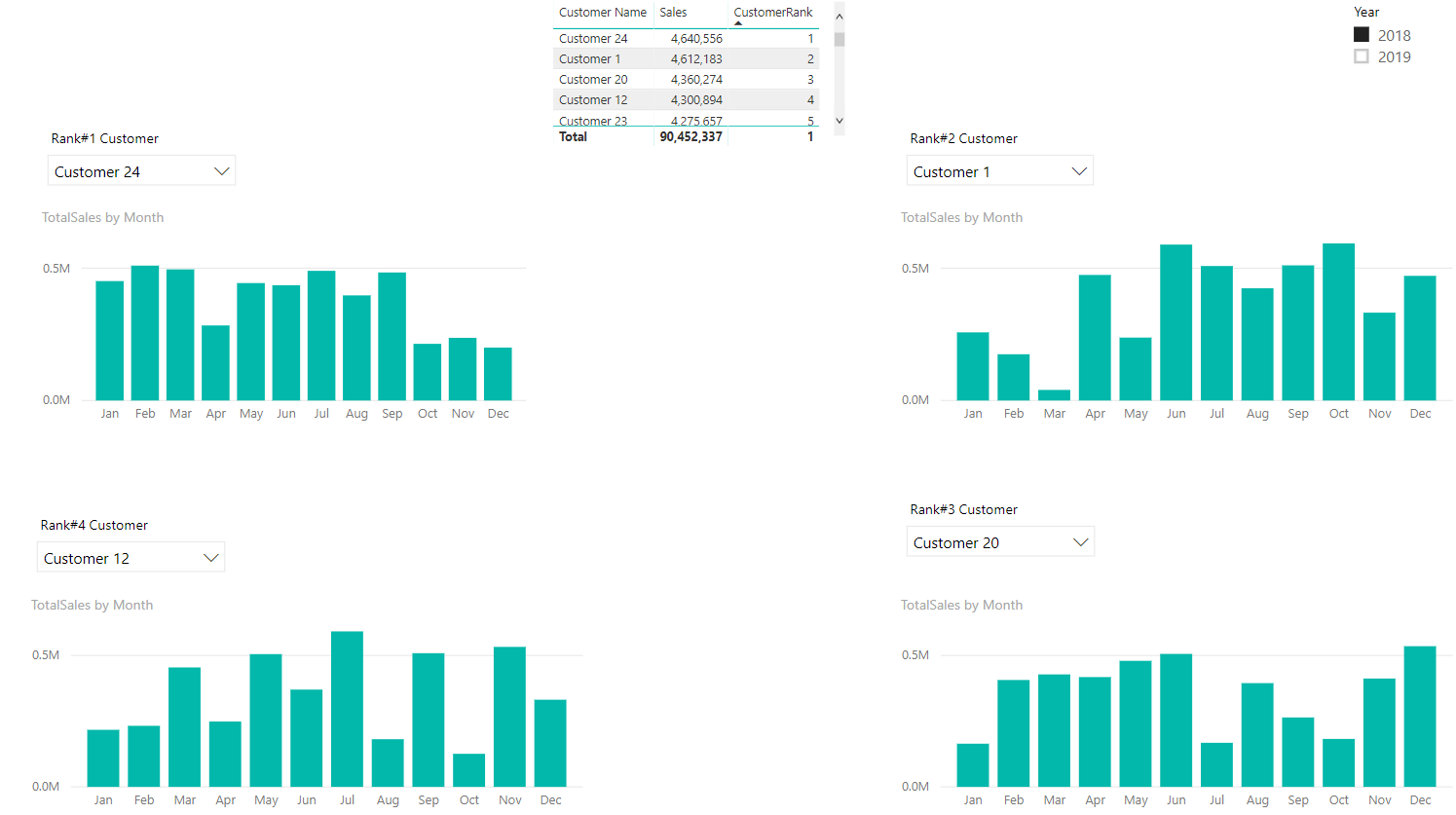Click the Year slicer title
The height and width of the screenshot is (815, 1456).
1366,13
